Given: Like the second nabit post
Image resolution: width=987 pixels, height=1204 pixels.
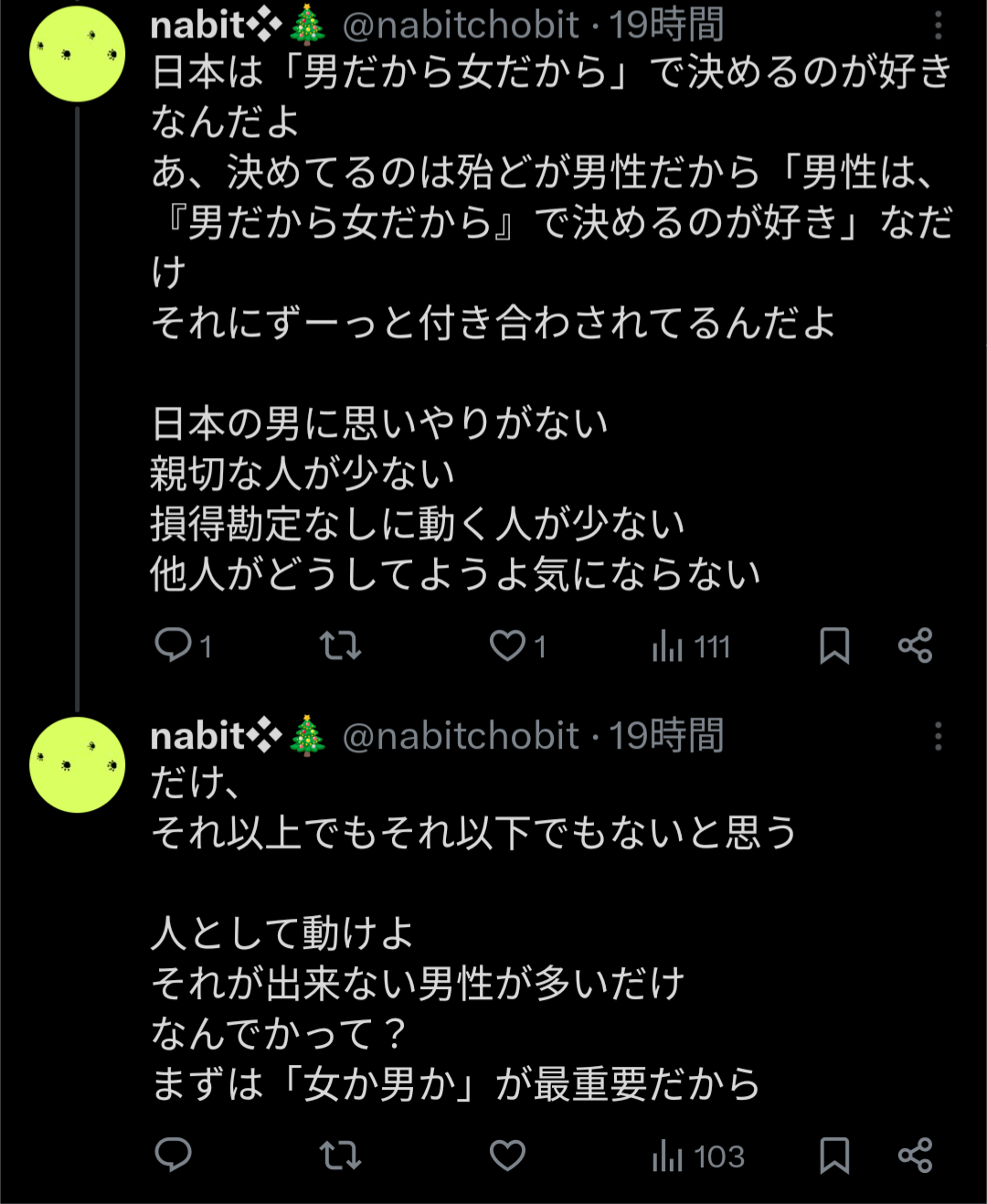Looking at the screenshot, I should coord(507,1156).
